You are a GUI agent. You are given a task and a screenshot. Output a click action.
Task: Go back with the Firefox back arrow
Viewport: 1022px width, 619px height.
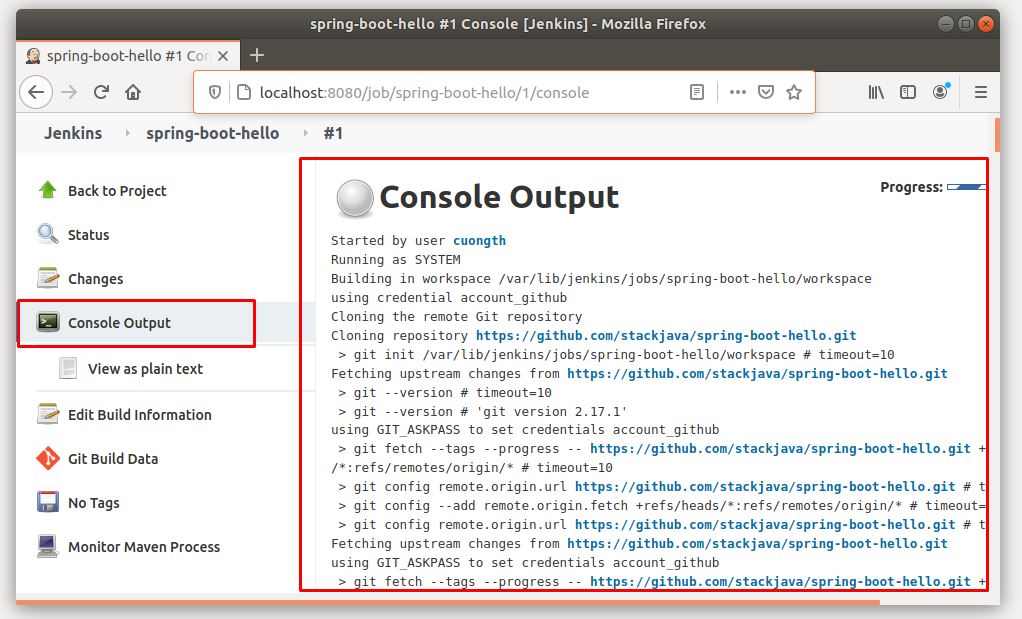(x=36, y=92)
